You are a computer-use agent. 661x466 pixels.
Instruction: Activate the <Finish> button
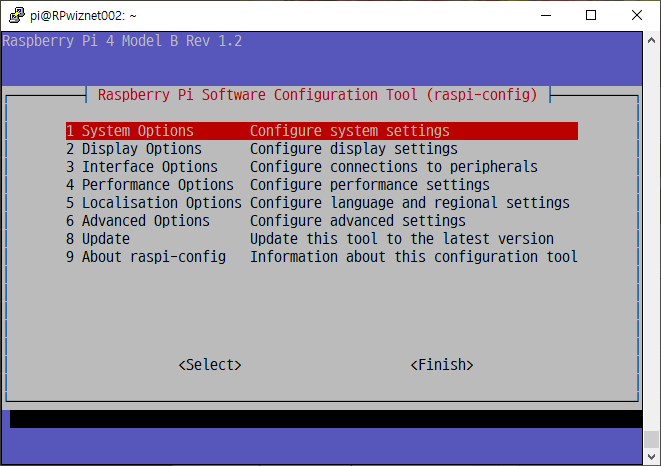click(442, 365)
